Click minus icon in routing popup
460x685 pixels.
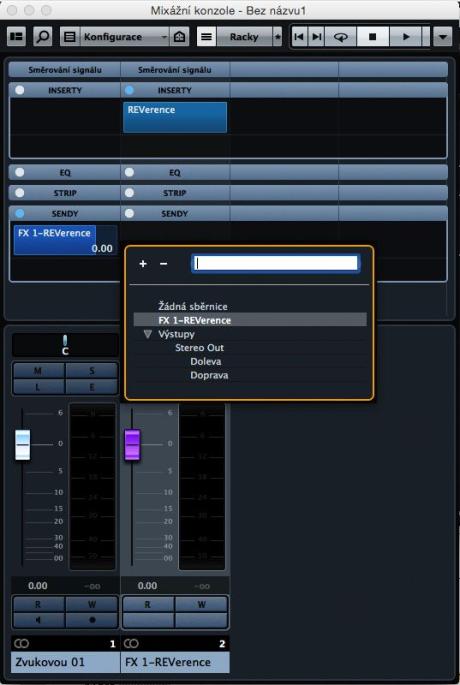[163, 264]
